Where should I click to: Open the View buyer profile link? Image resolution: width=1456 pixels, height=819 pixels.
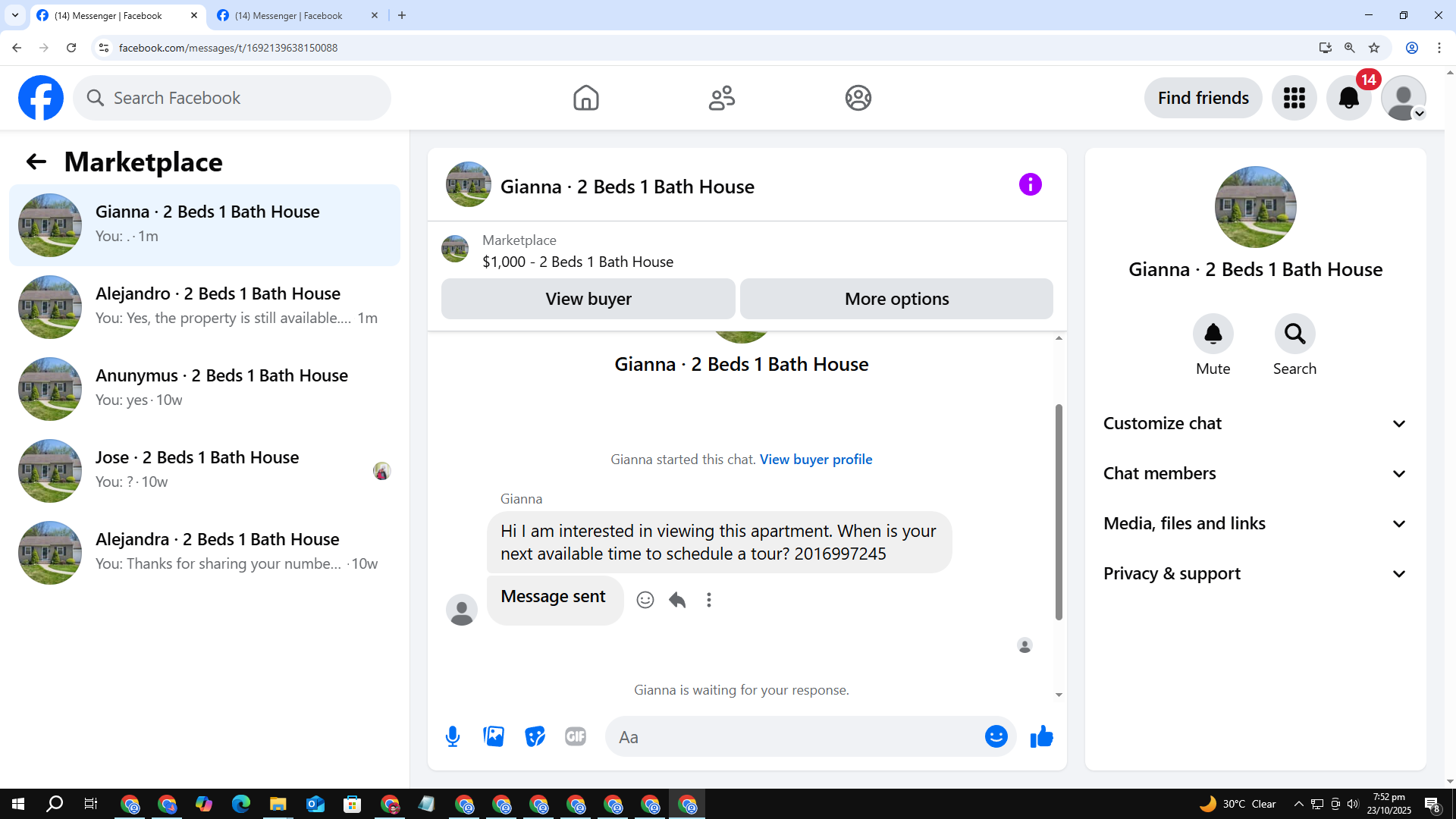point(816,459)
